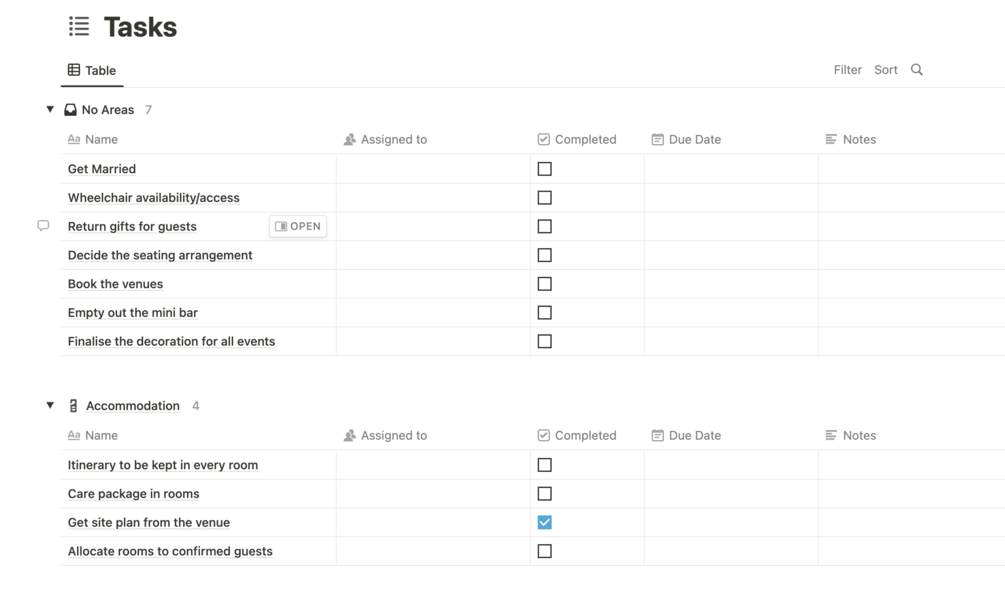Image resolution: width=1005 pixels, height=599 pixels.
Task: Open the Accommodation area link
Action: pyautogui.click(x=133, y=406)
